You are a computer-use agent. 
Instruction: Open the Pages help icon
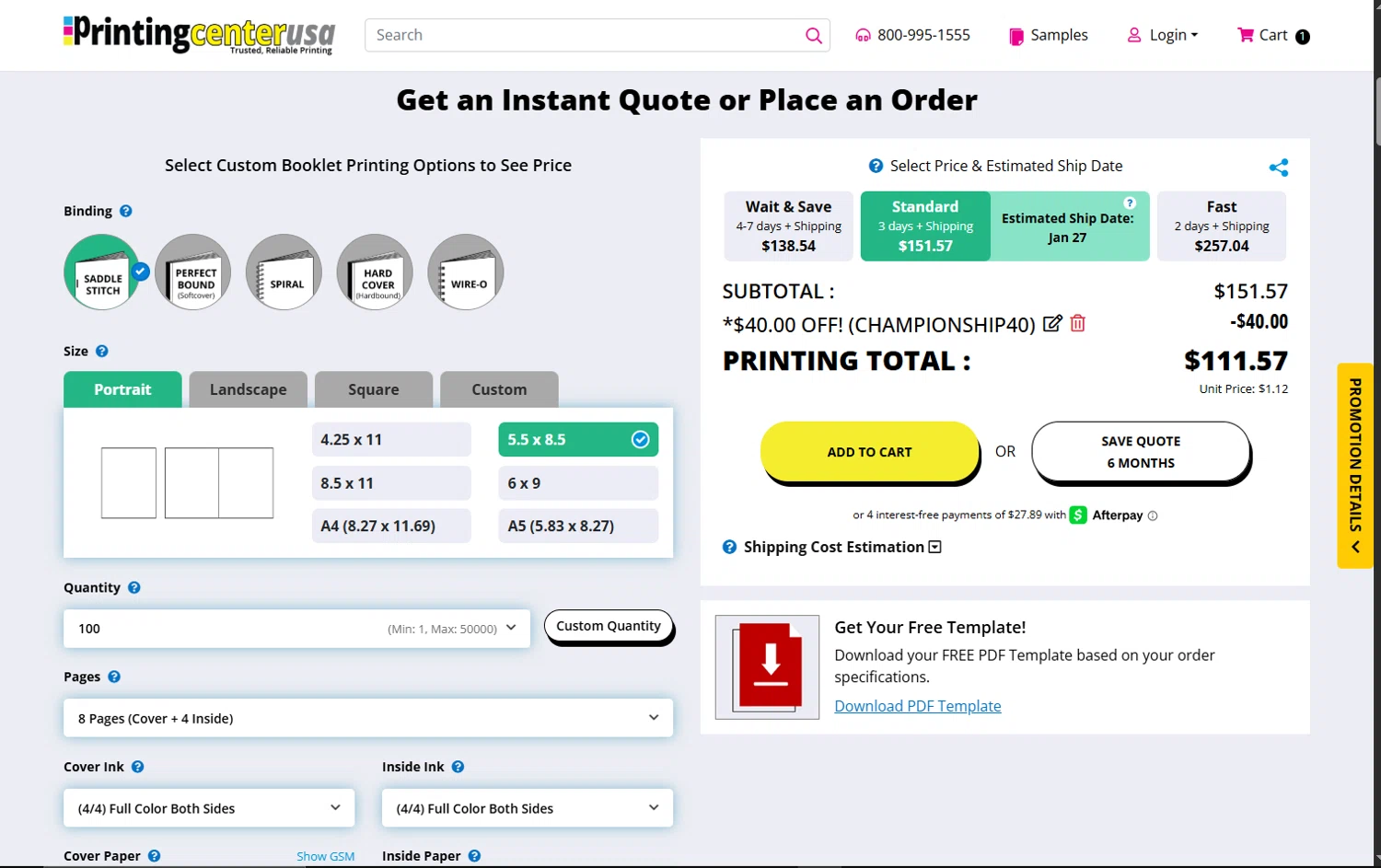(x=114, y=677)
